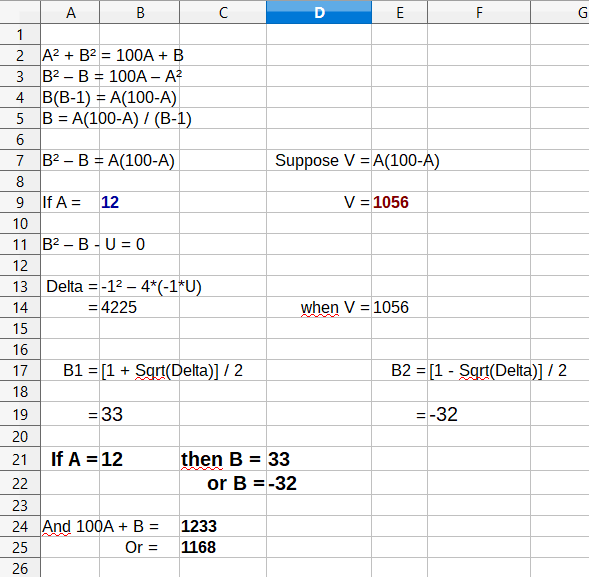
Task: Click column E header
Action: click(399, 12)
